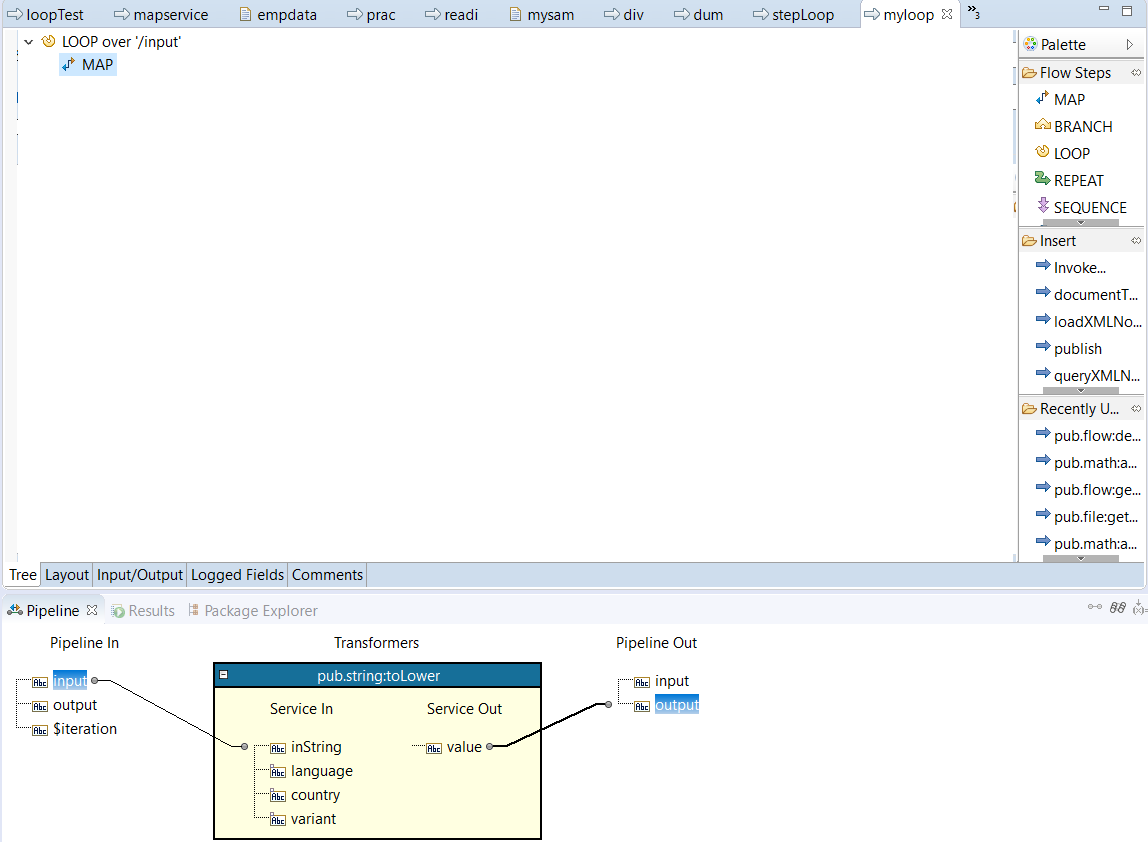Switch to the dum editor tab

tap(698, 15)
